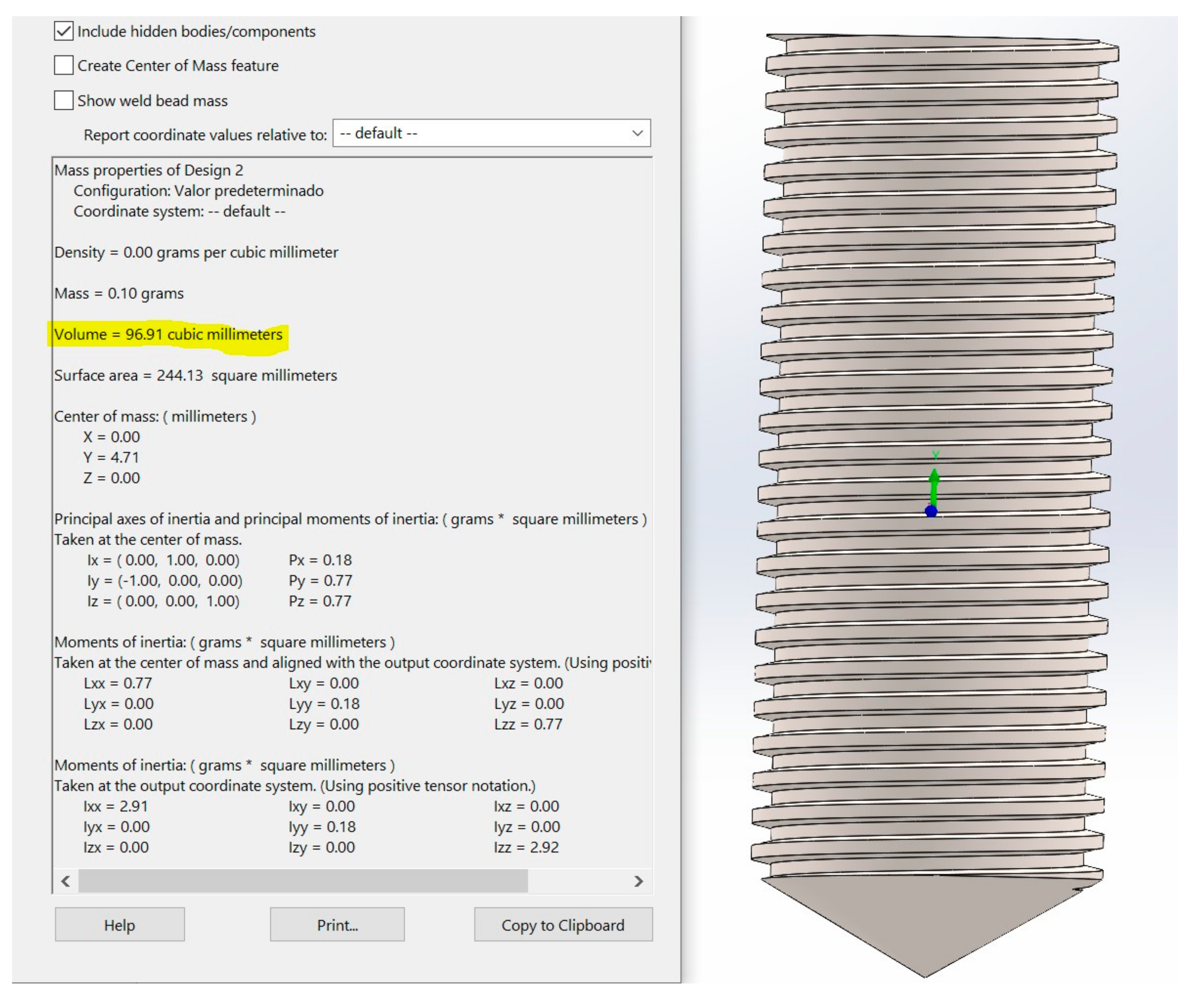
Task: Click the highlighted Volume = 96.91 line
Action: (x=168, y=335)
